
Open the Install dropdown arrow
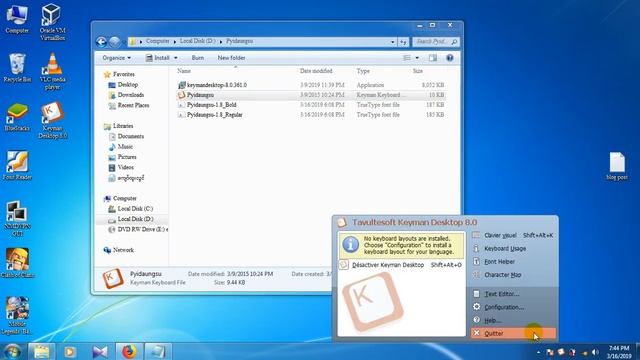pyautogui.click(x=176, y=58)
